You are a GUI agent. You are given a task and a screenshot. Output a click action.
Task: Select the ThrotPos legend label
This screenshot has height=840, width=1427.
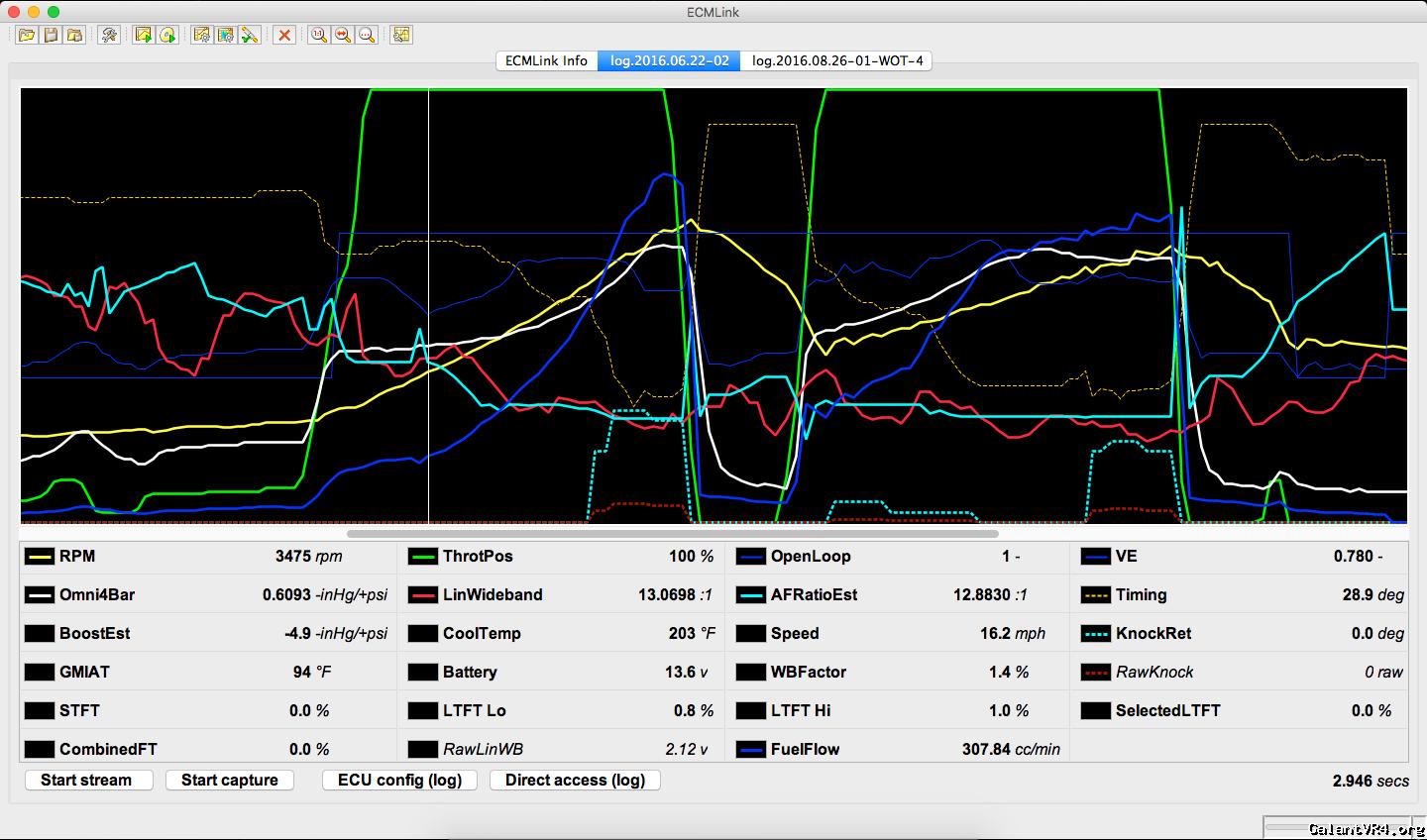click(x=478, y=557)
